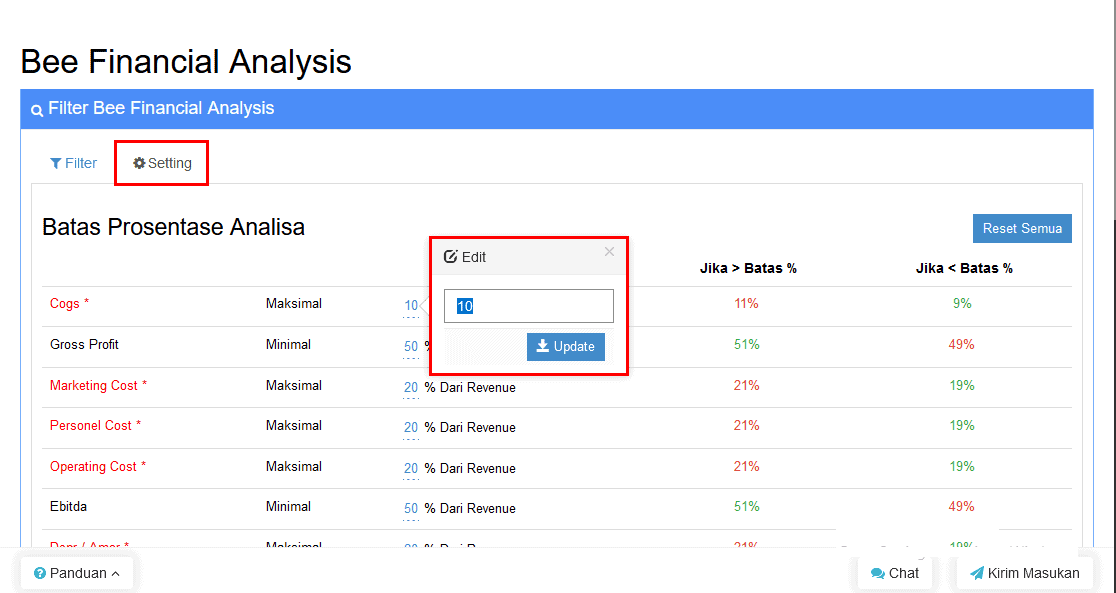Click the 21% value in Marketing Cost row
This screenshot has height=593, width=1116.
747,385
